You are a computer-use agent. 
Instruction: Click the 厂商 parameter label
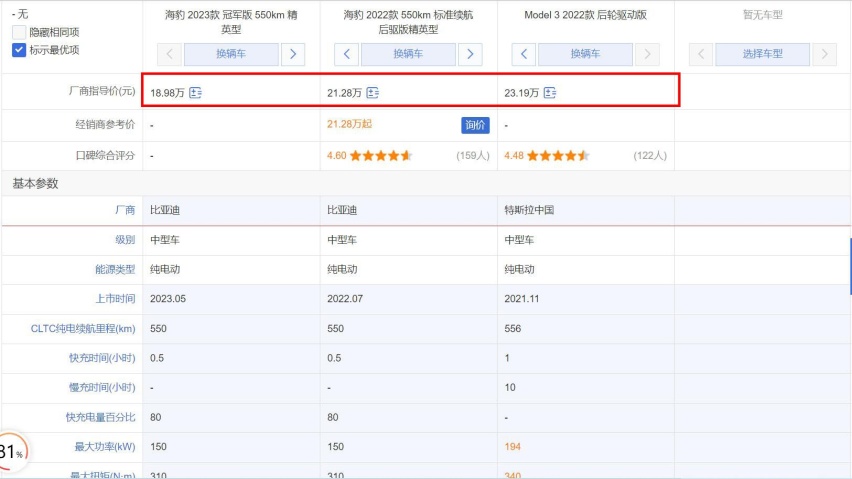[125, 210]
